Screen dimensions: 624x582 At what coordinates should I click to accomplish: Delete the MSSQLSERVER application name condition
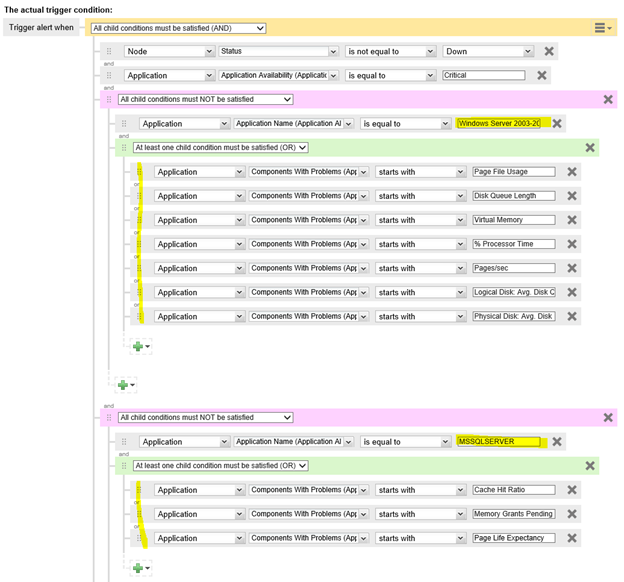pos(557,441)
